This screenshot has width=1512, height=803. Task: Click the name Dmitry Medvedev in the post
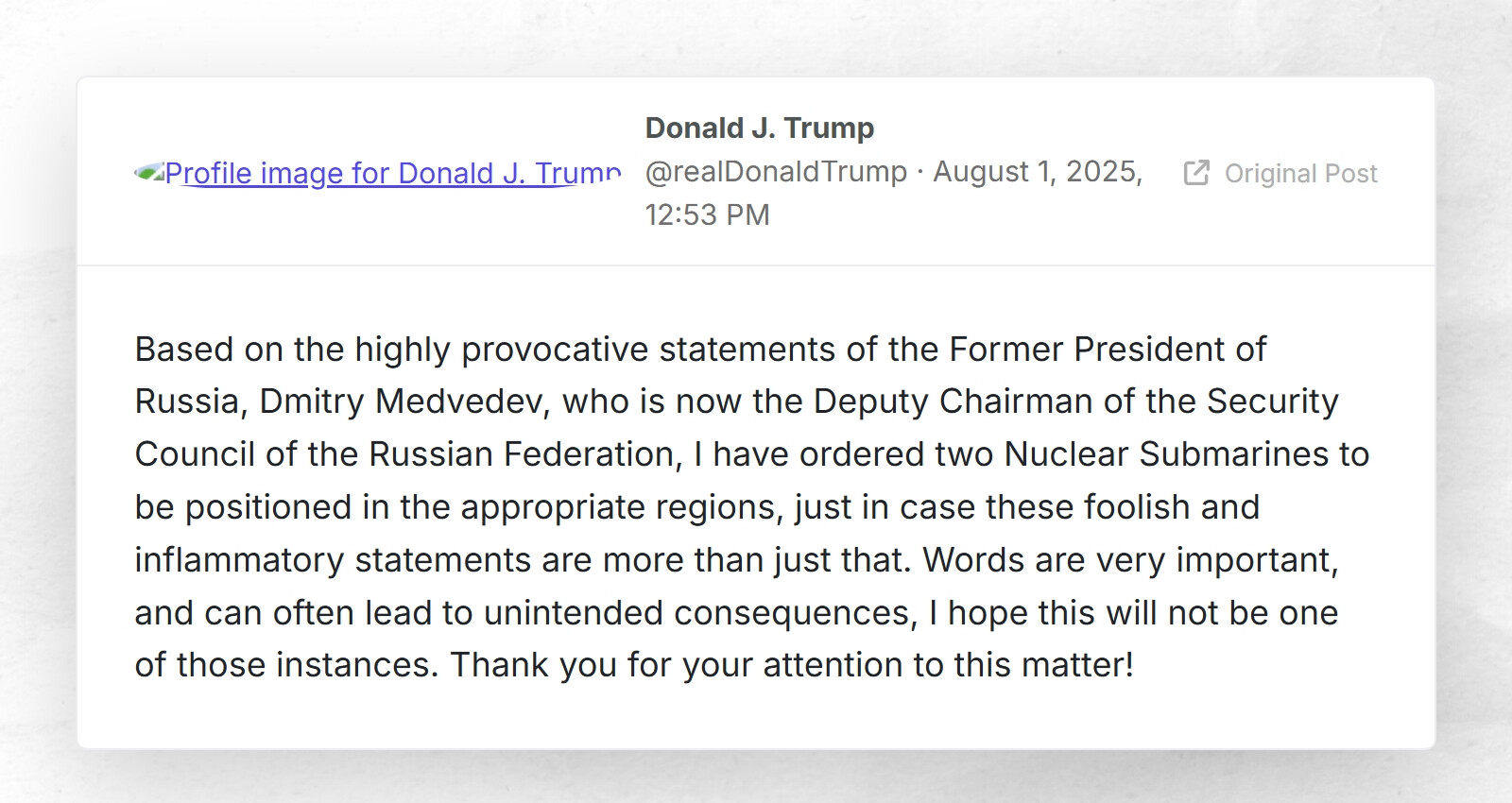click(x=404, y=401)
